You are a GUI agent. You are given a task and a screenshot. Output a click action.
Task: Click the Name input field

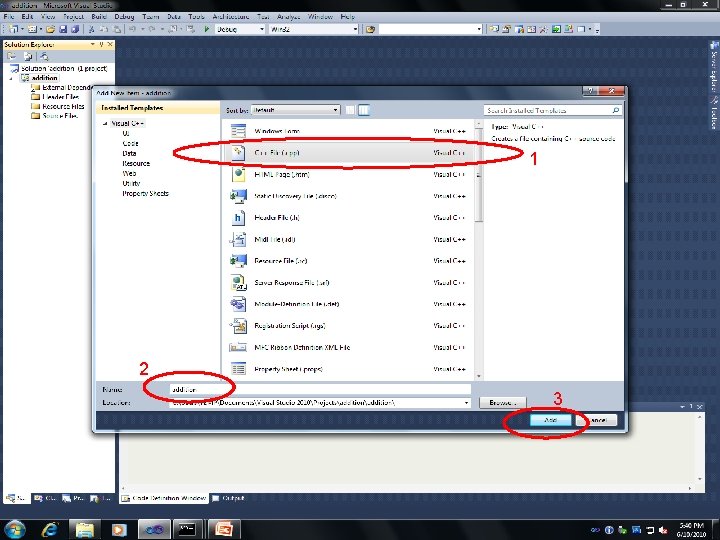(x=320, y=389)
